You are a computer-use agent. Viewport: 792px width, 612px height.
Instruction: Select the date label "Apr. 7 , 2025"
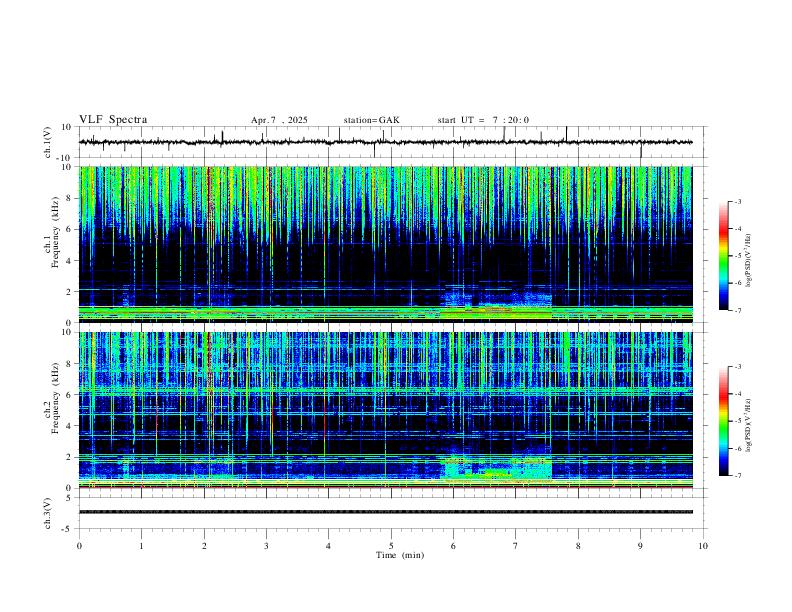(x=279, y=120)
